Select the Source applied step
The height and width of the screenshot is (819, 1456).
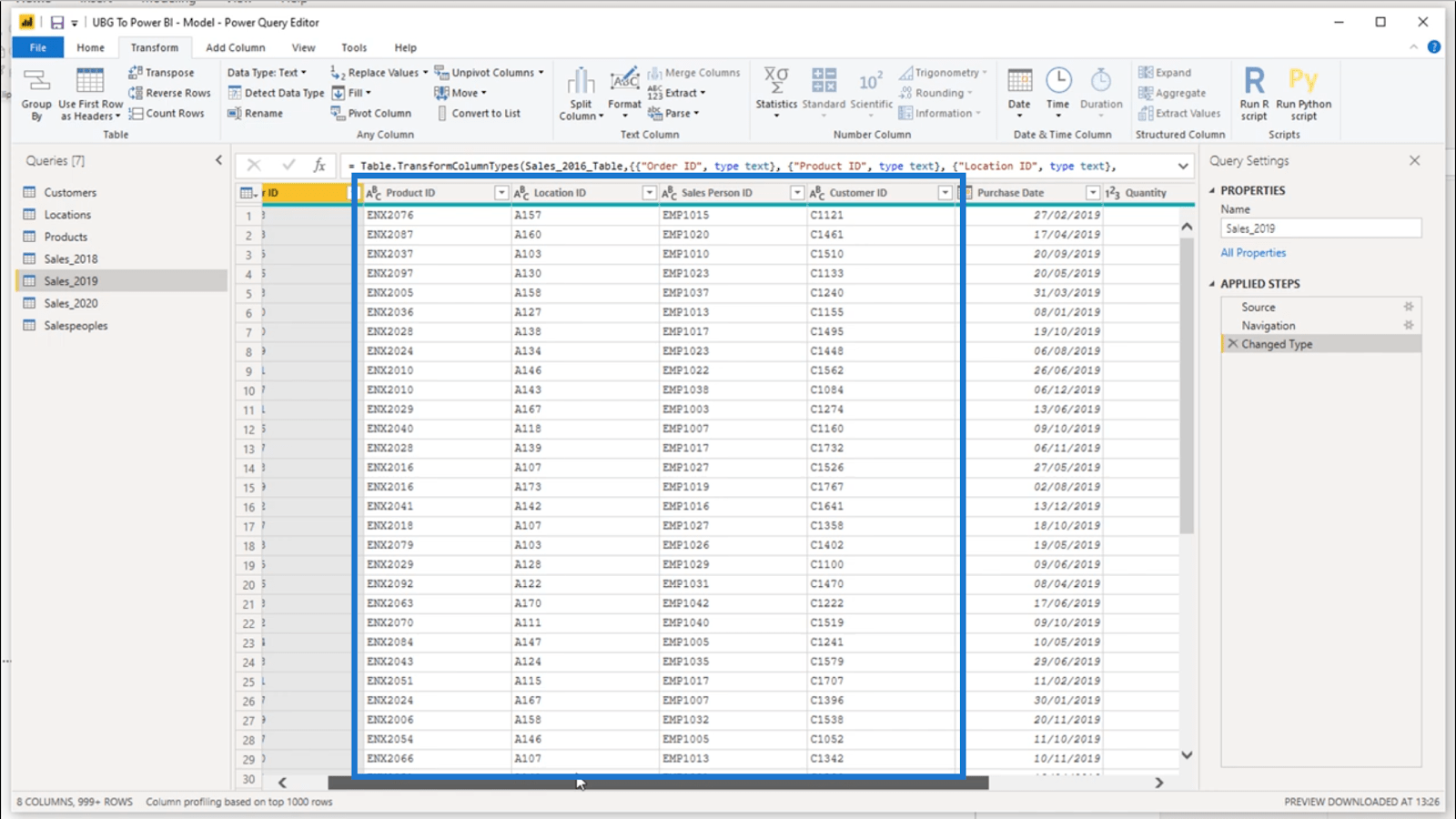(1321, 308)
